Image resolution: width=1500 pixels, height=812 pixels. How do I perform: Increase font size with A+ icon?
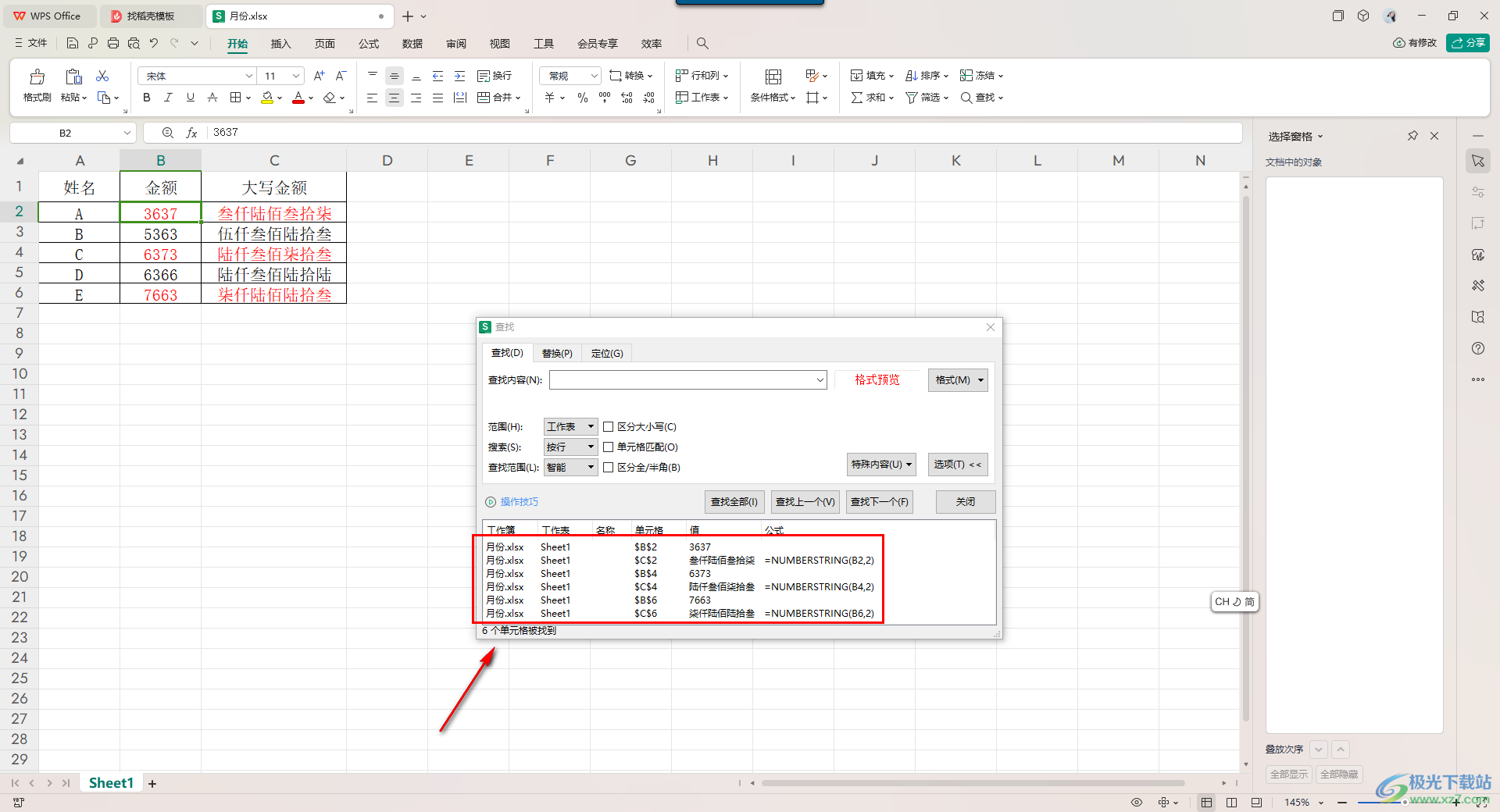pyautogui.click(x=319, y=76)
